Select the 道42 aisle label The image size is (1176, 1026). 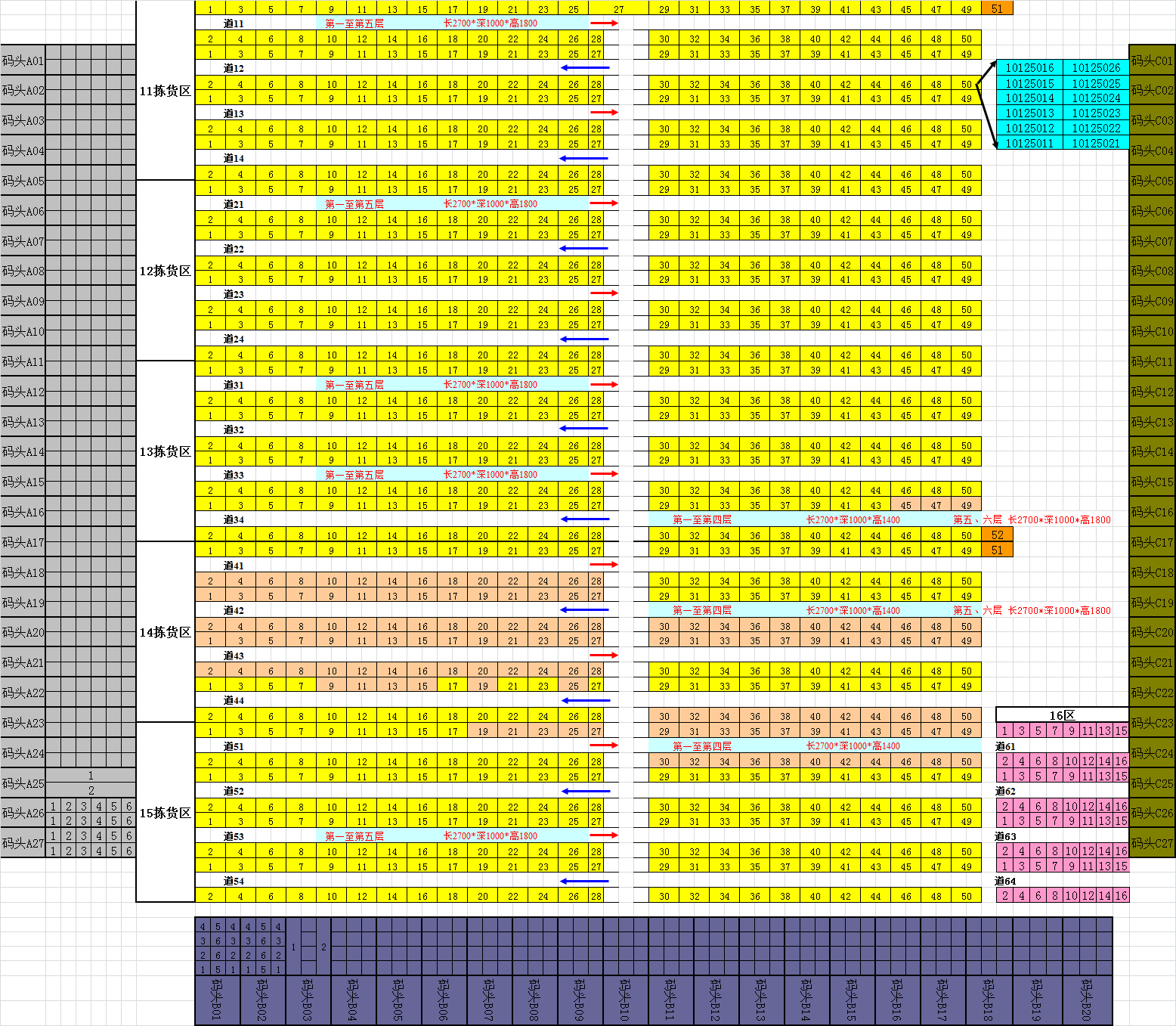[x=234, y=610]
